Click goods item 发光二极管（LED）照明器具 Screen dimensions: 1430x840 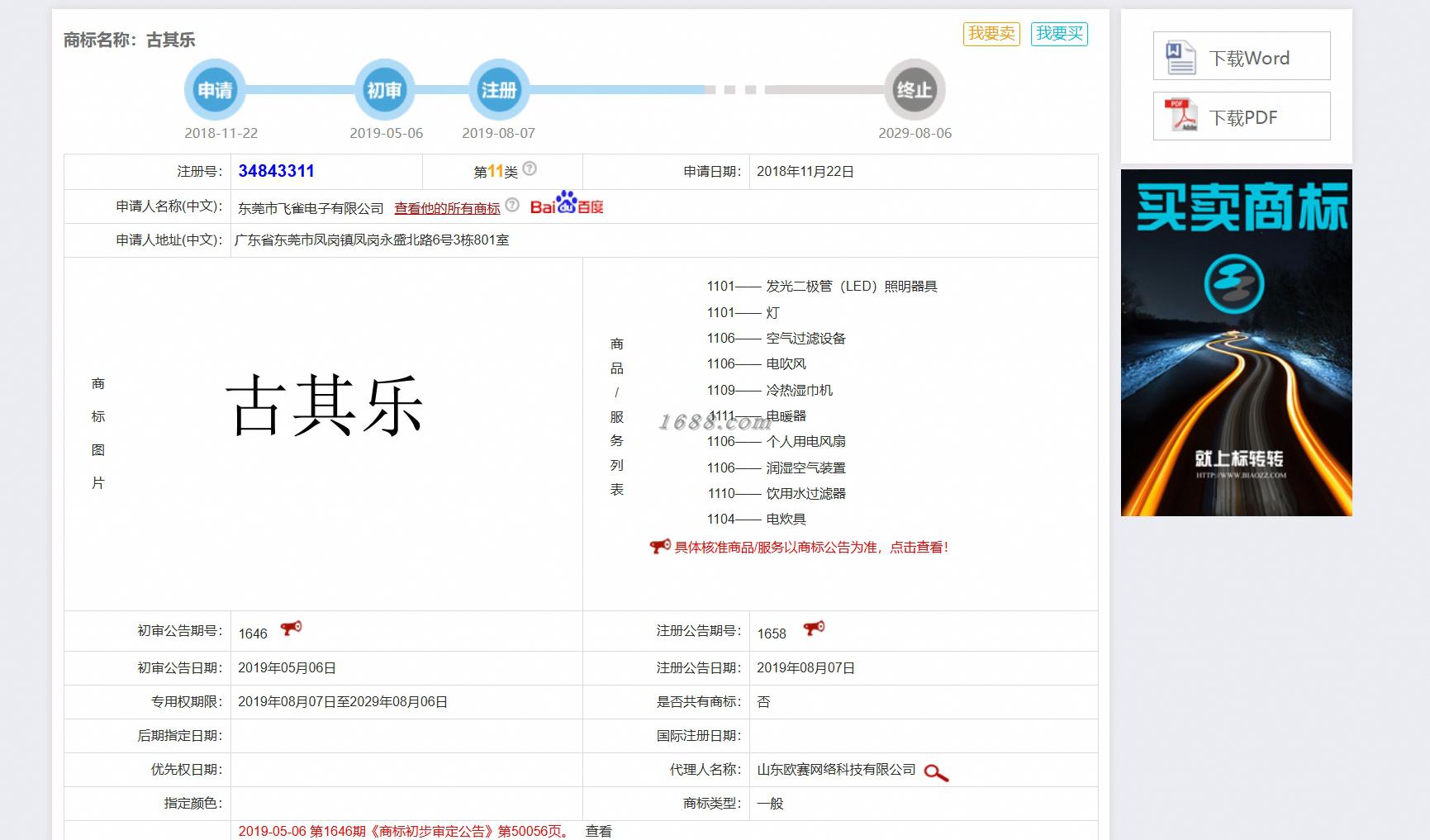coord(852,287)
